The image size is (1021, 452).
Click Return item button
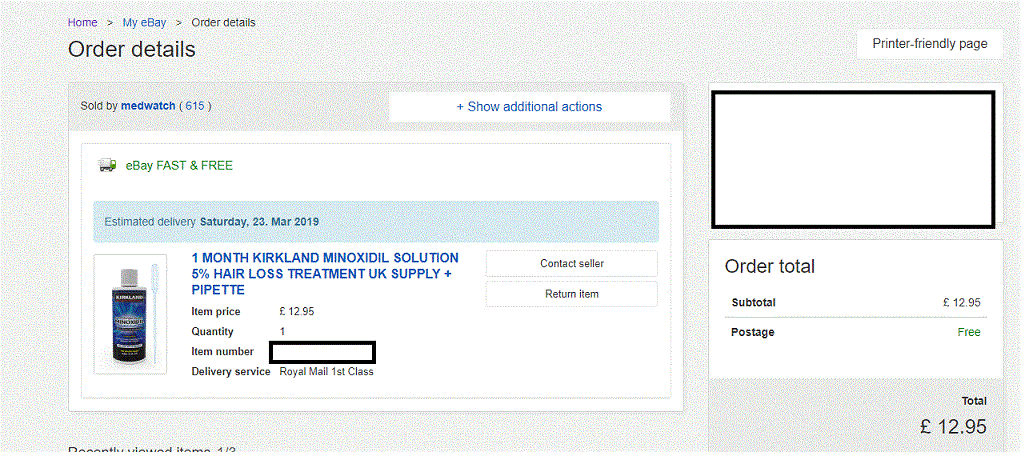572,294
